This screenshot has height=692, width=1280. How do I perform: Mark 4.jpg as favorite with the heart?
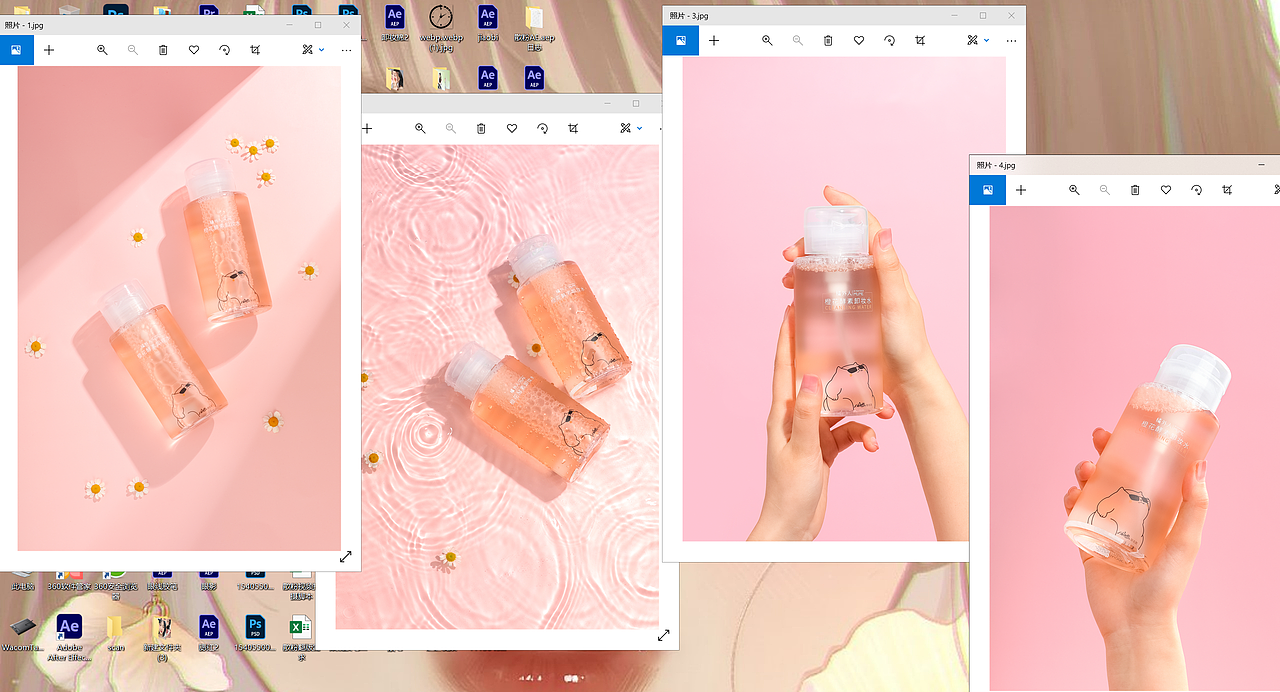coord(1166,189)
